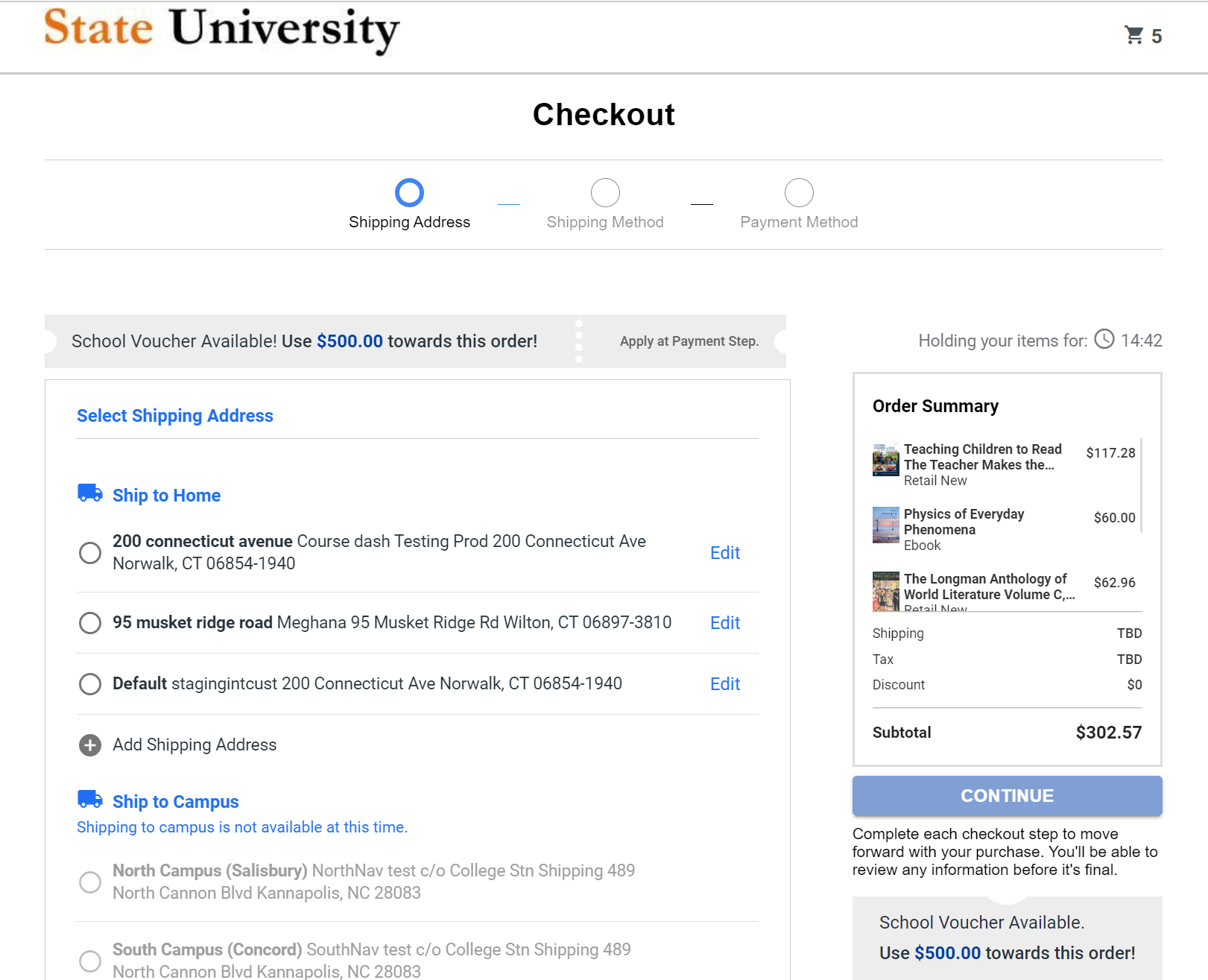Click the Ship to Home truck icon
This screenshot has width=1208, height=980.
pyautogui.click(x=90, y=493)
